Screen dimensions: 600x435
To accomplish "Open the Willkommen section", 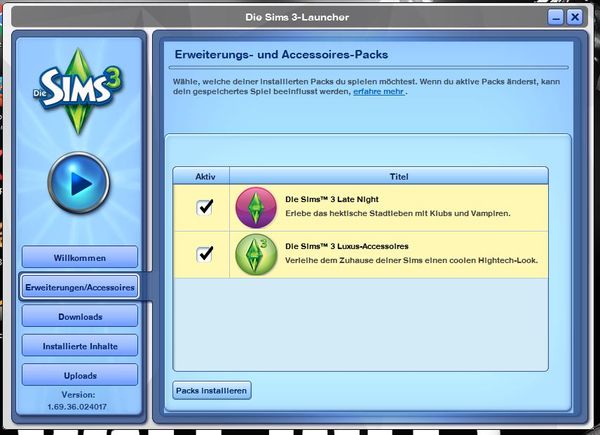I will (80, 257).
